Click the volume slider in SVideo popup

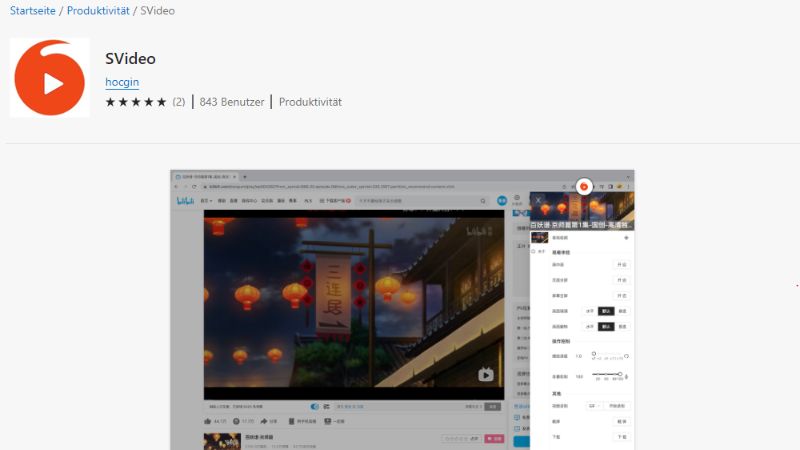[x=608, y=375]
